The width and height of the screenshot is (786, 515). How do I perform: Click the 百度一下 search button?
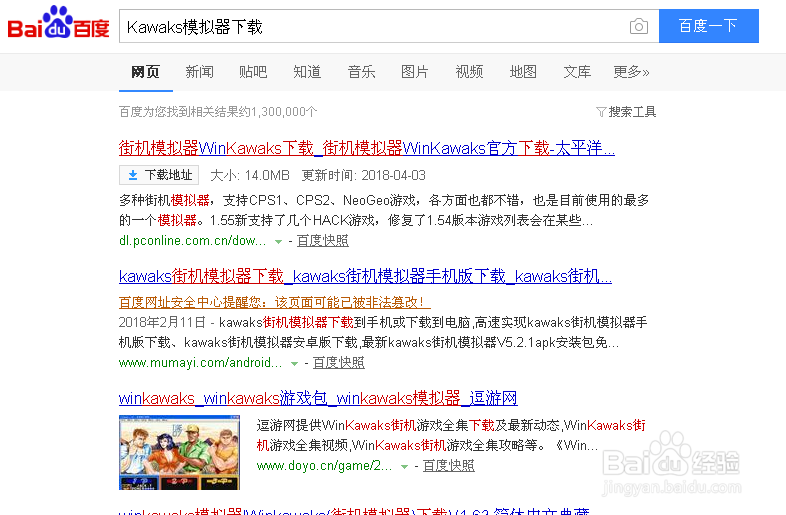pyautogui.click(x=708, y=26)
